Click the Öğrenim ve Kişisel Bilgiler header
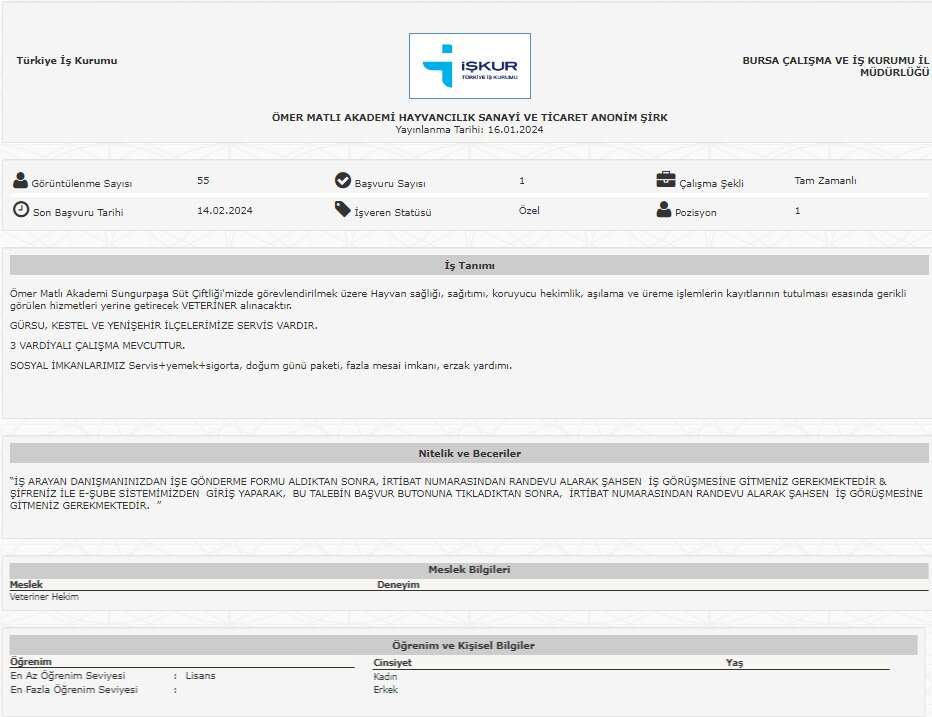932x717 pixels. (463, 646)
